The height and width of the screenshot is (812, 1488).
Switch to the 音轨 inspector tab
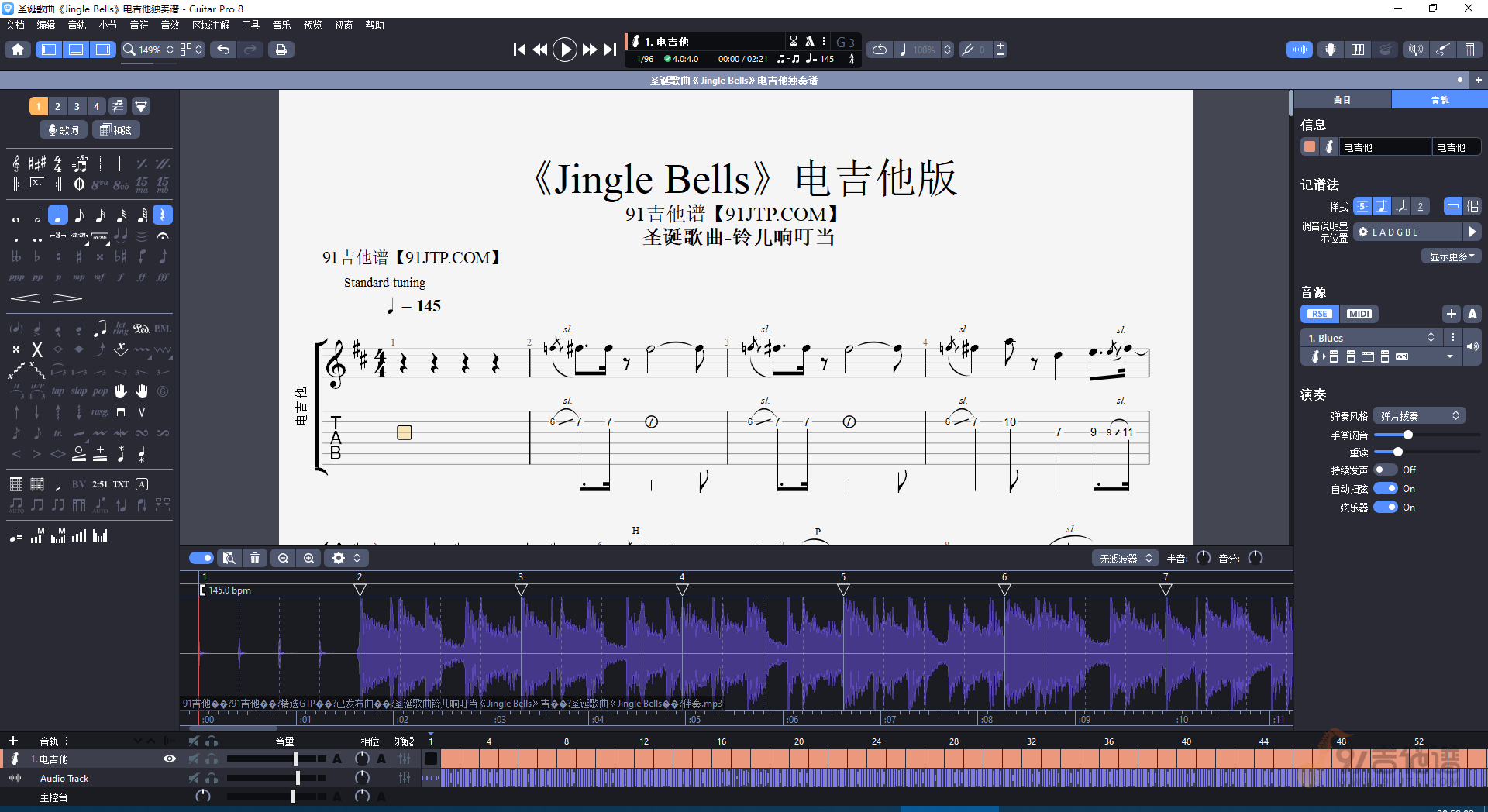pyautogui.click(x=1440, y=100)
